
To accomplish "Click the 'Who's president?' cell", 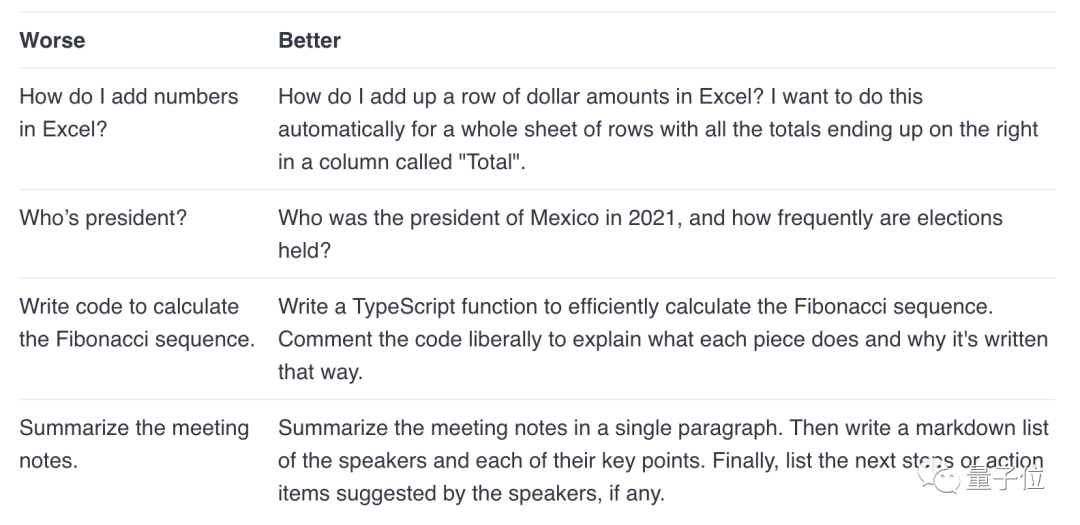I will (x=103, y=218).
